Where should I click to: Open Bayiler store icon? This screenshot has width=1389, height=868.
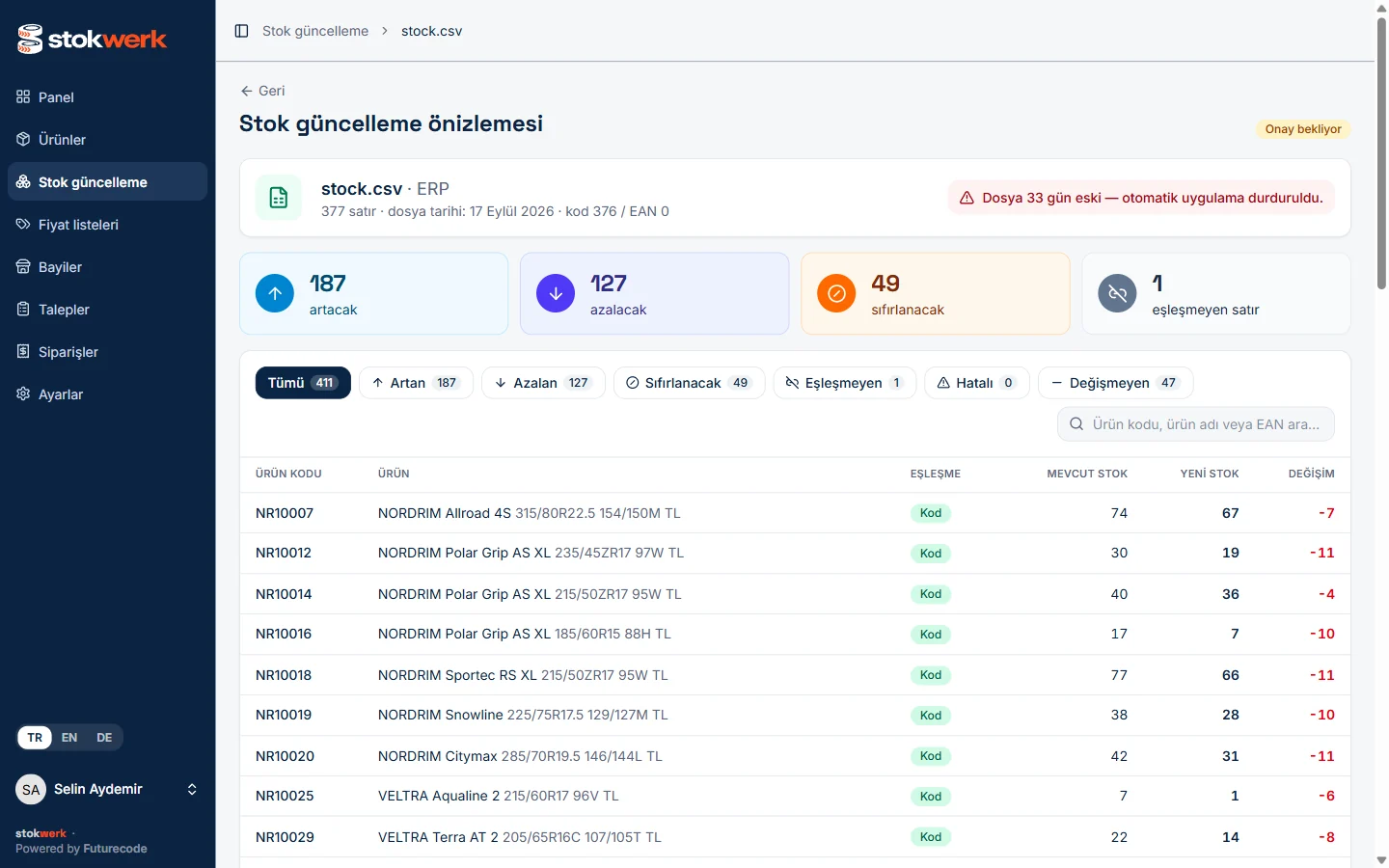(x=23, y=266)
